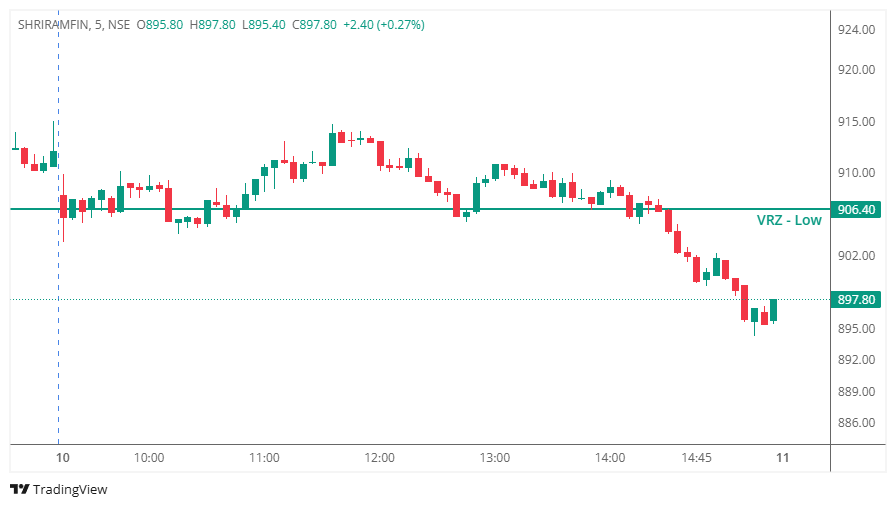The image size is (896, 507).
Task: Click the 14:45 time axis label
Action: [x=696, y=458]
